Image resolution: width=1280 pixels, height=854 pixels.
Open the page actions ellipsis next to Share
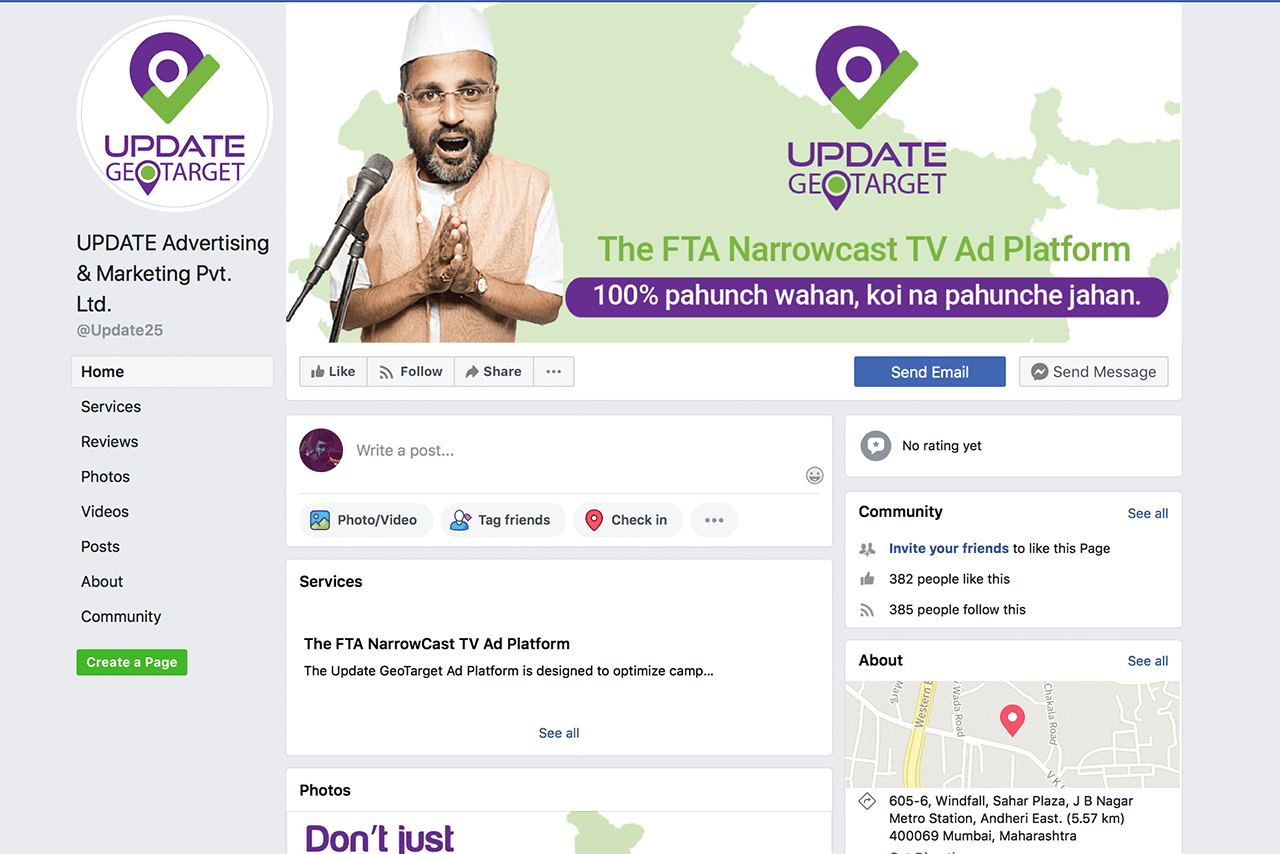[554, 371]
